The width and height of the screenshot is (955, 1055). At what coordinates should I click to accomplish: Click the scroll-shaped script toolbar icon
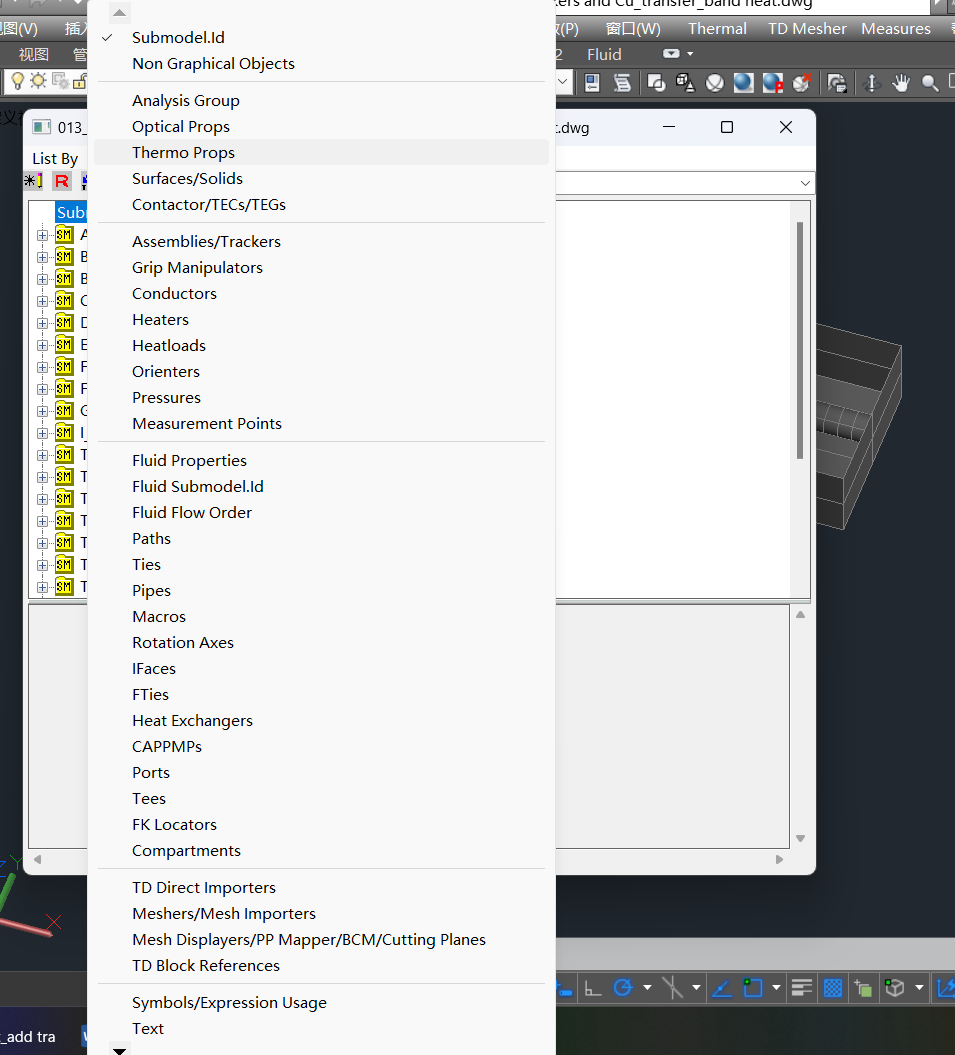pos(622,83)
